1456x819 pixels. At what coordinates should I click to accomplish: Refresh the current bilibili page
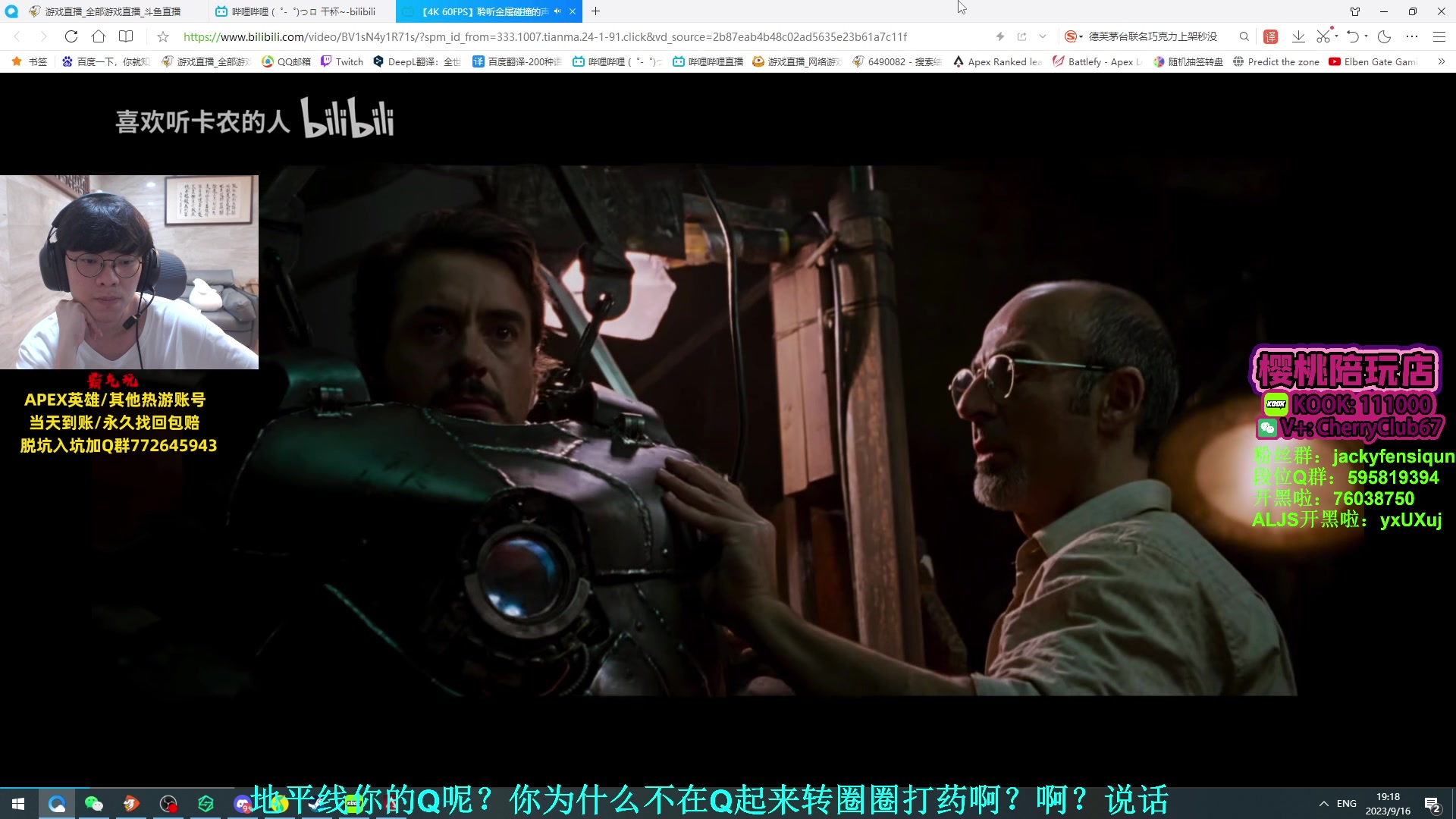(x=71, y=36)
